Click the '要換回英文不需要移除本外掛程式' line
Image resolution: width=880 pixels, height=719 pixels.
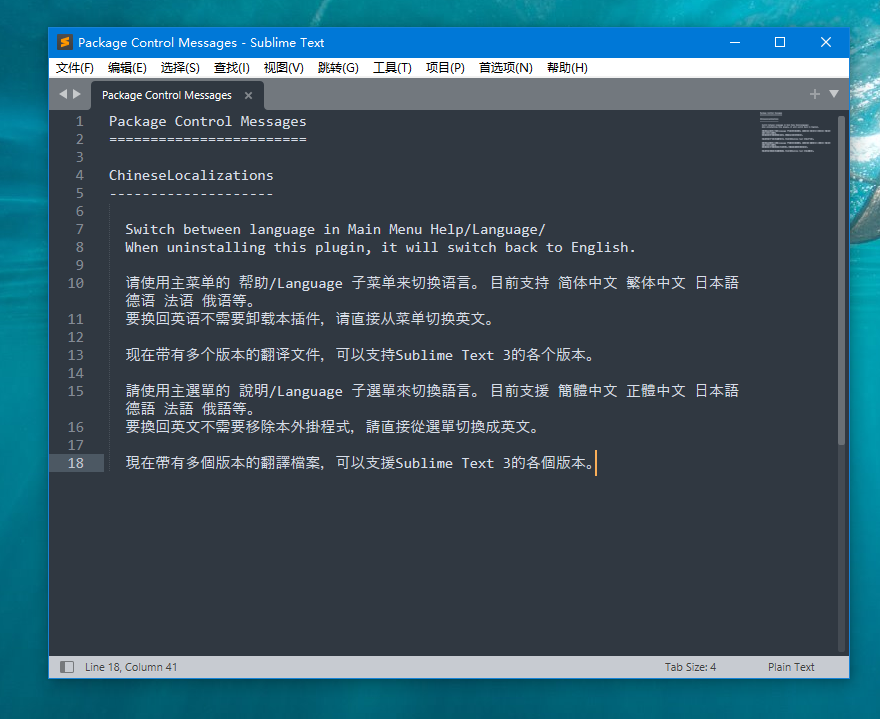tap(332, 427)
